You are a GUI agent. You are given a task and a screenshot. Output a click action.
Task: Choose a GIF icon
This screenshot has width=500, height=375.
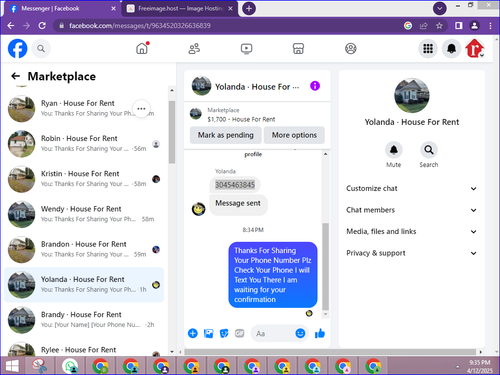[x=239, y=333]
